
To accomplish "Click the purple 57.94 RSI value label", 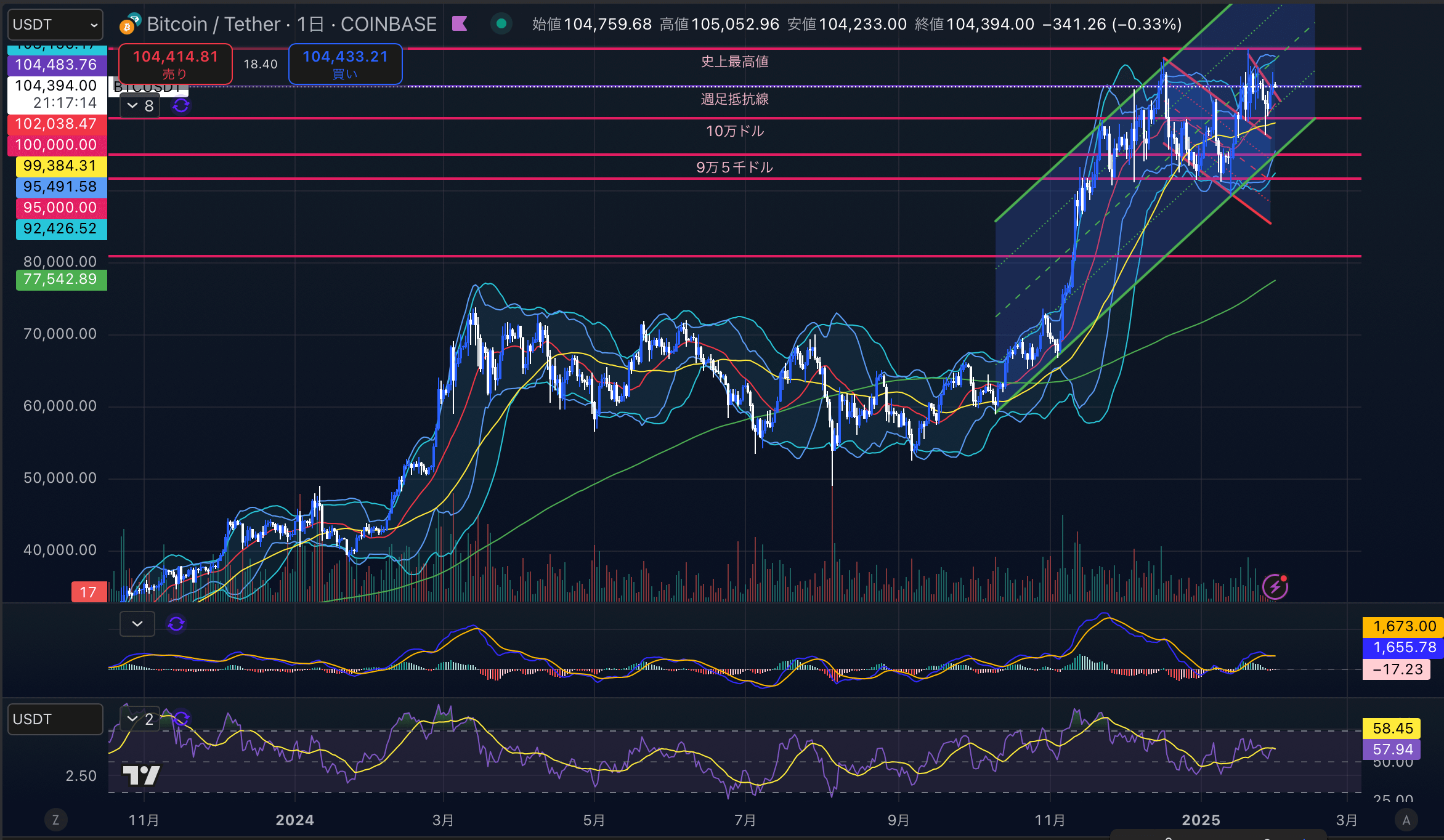I will [1392, 749].
